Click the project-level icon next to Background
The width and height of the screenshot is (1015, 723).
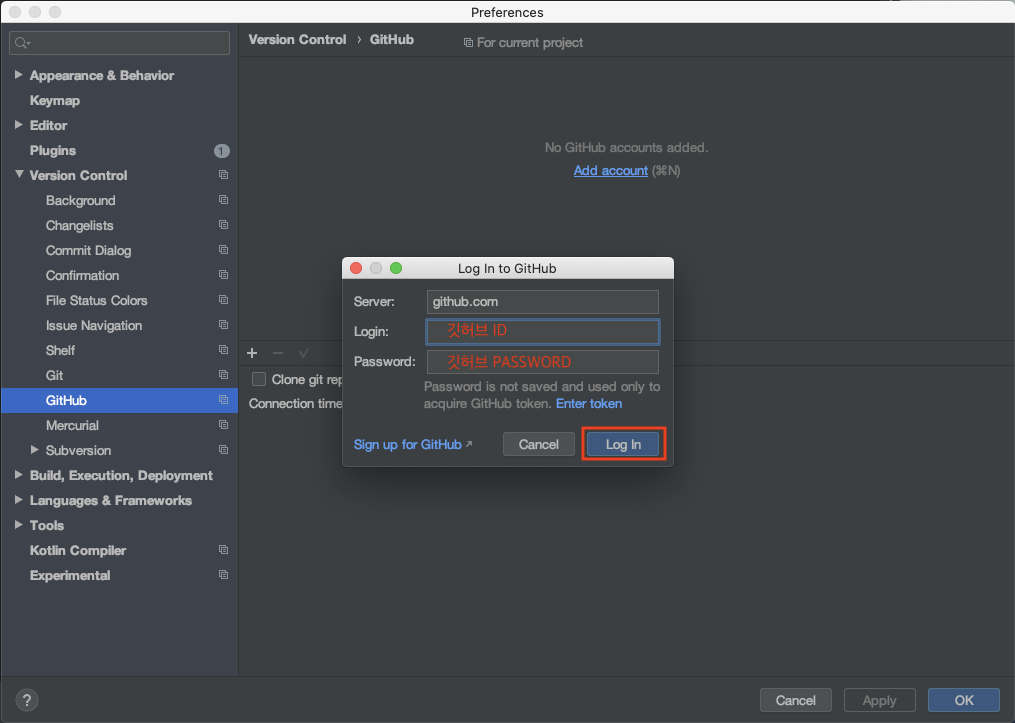223,200
